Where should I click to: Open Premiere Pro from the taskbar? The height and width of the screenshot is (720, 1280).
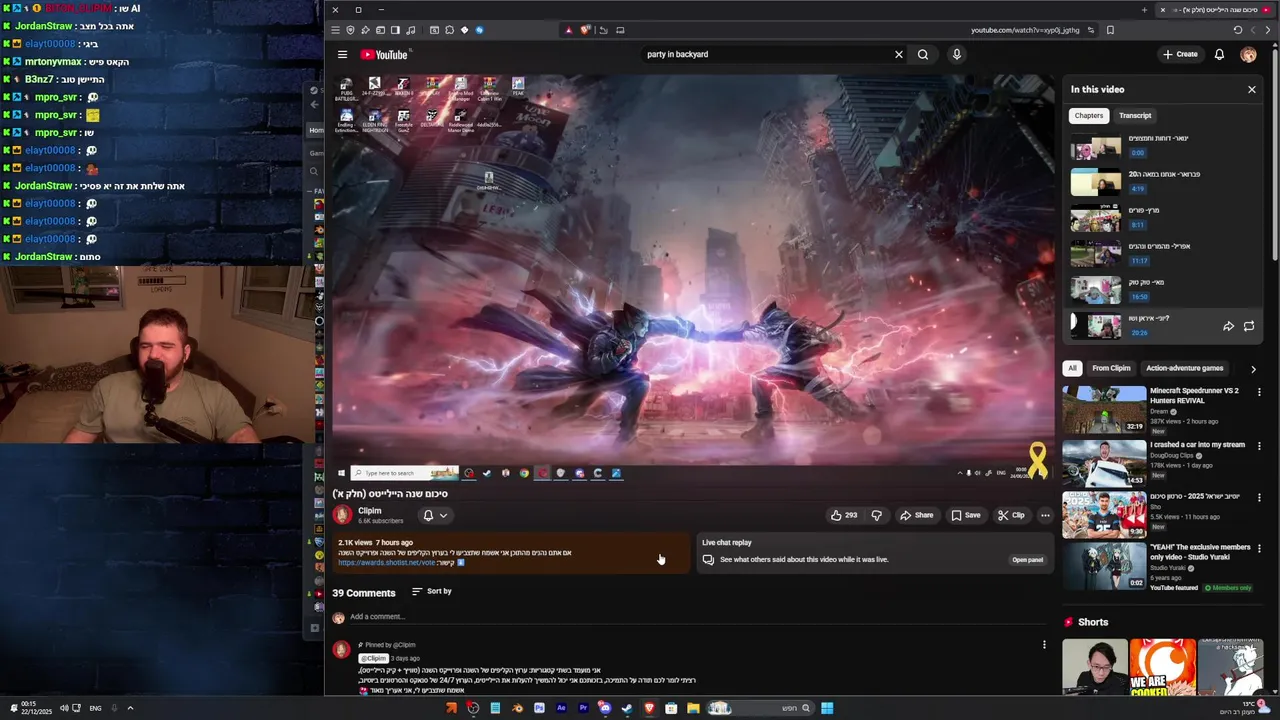pyautogui.click(x=583, y=708)
